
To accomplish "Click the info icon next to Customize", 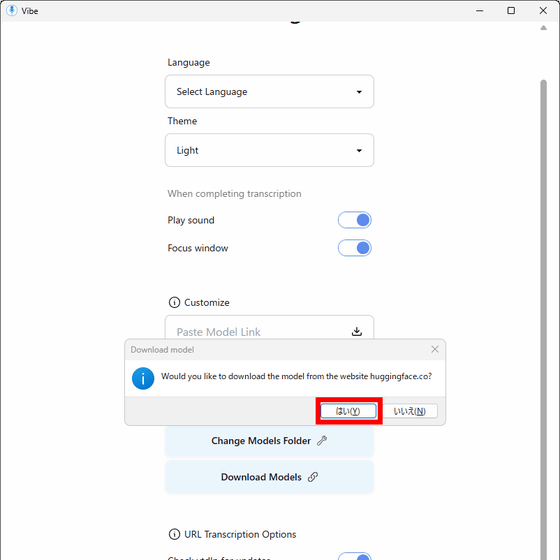I will coord(174,302).
